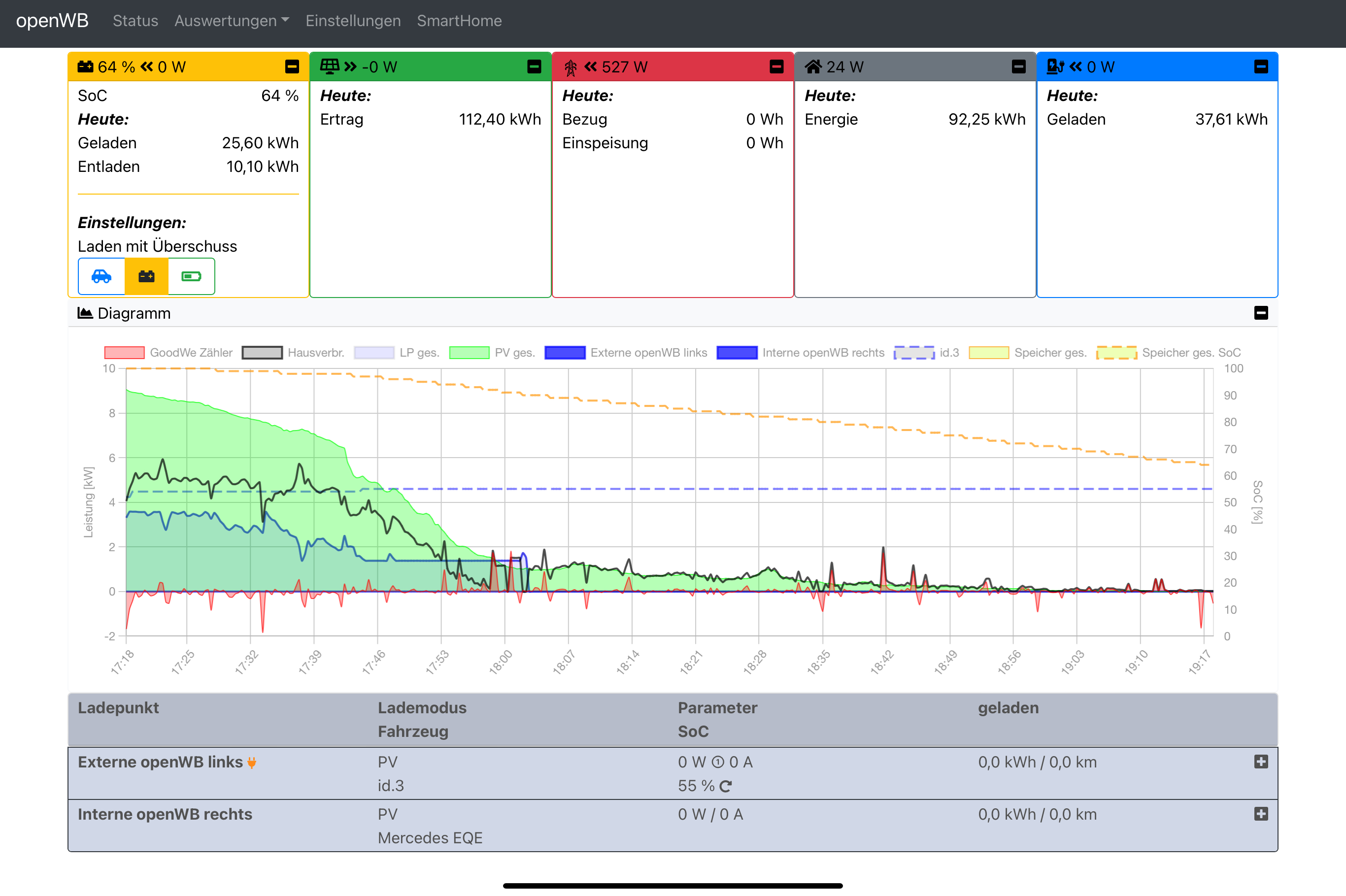Viewport: 1346px width, 896px height.
Task: Click the house icon in gray header
Action: point(813,67)
